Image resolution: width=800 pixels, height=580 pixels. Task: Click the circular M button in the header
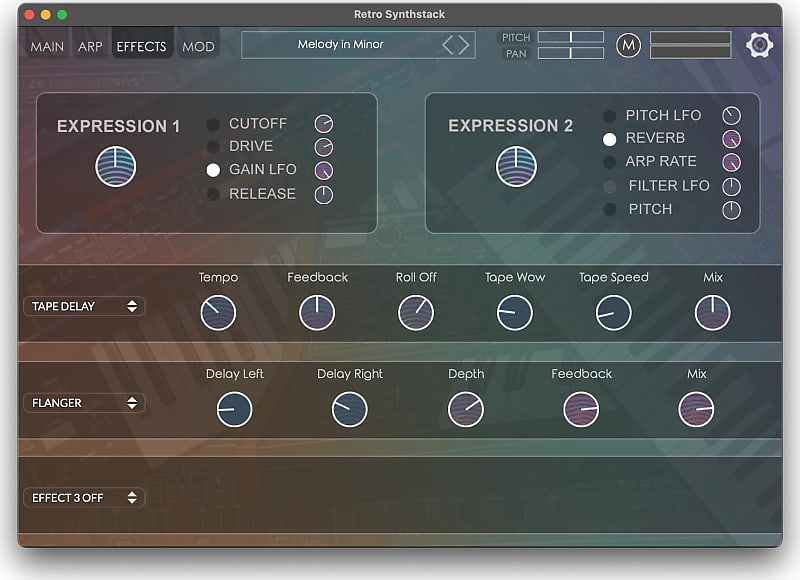(x=629, y=44)
